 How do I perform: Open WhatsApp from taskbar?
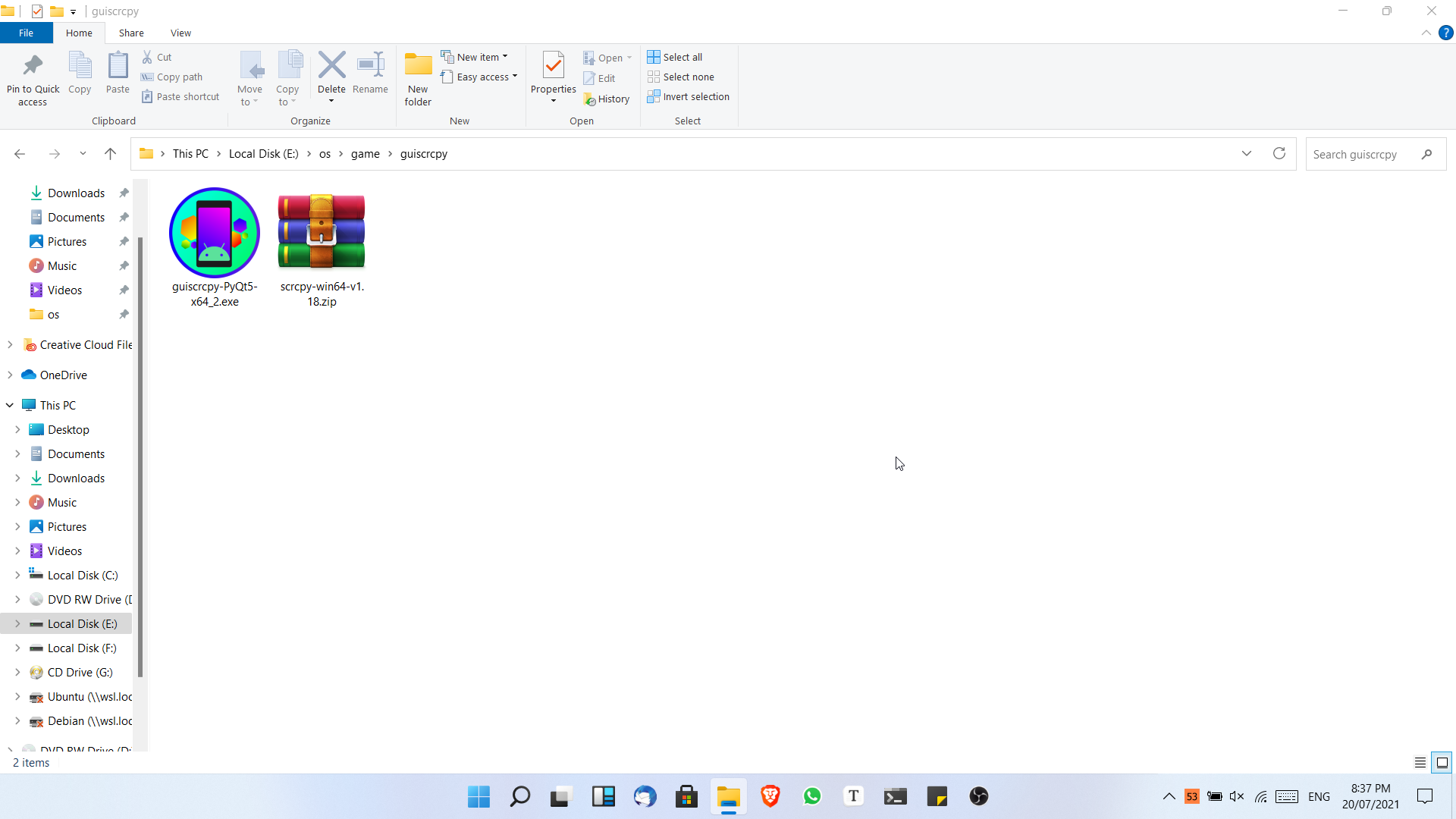812,796
